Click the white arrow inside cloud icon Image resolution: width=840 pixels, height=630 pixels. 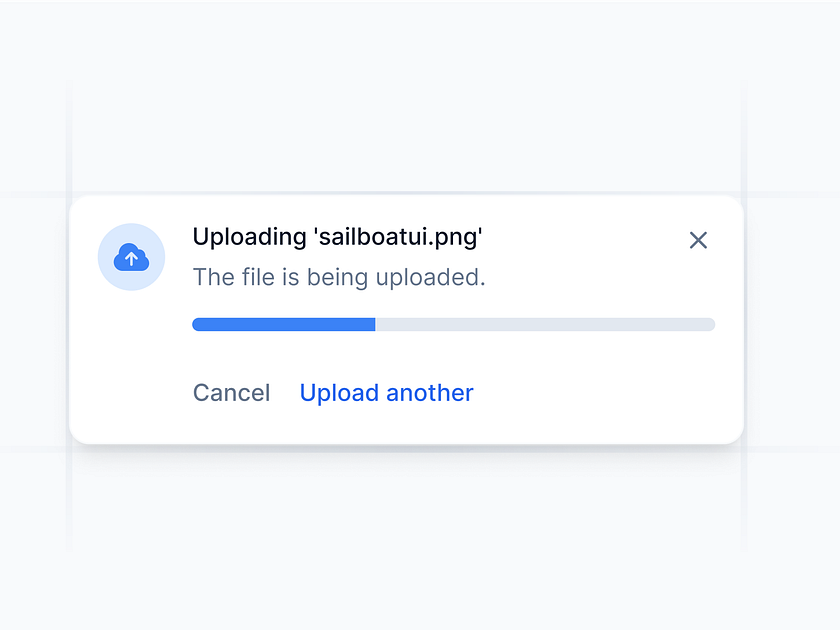pos(131,260)
